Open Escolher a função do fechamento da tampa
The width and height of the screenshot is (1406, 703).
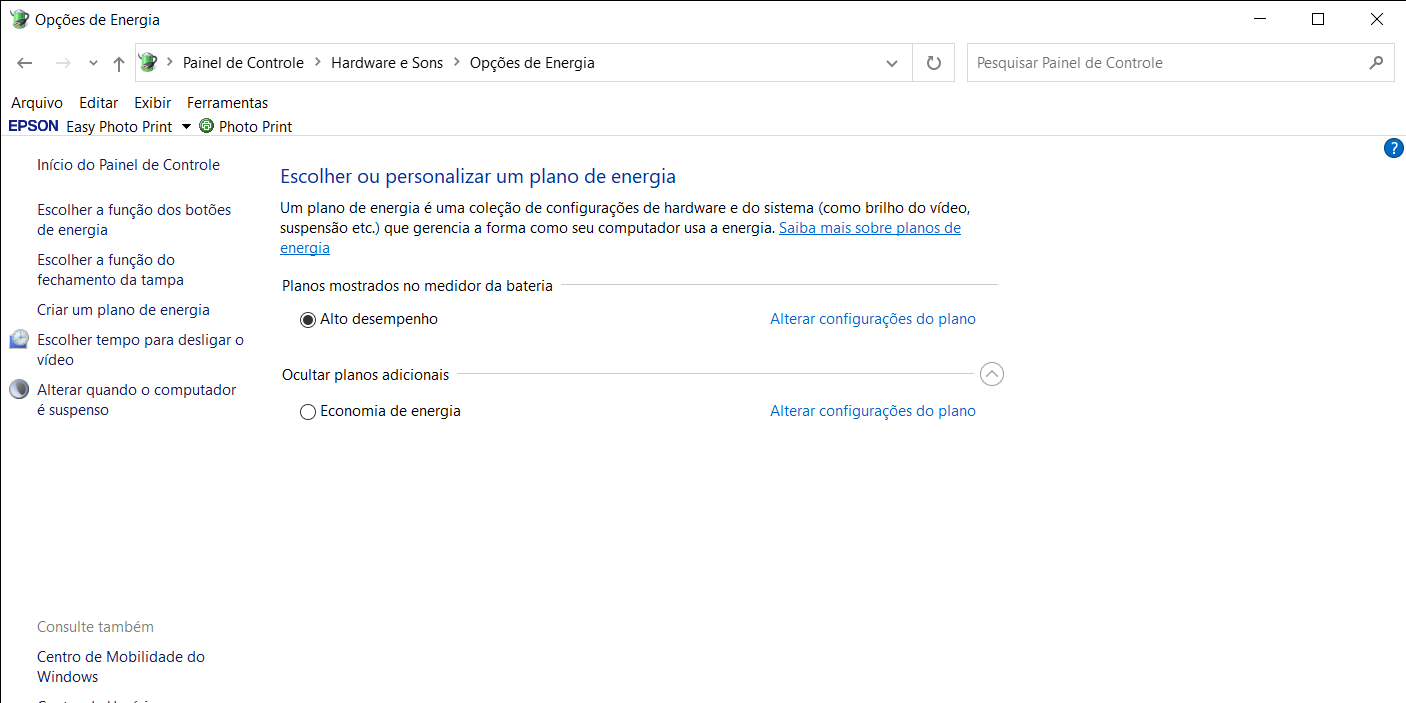coord(110,270)
